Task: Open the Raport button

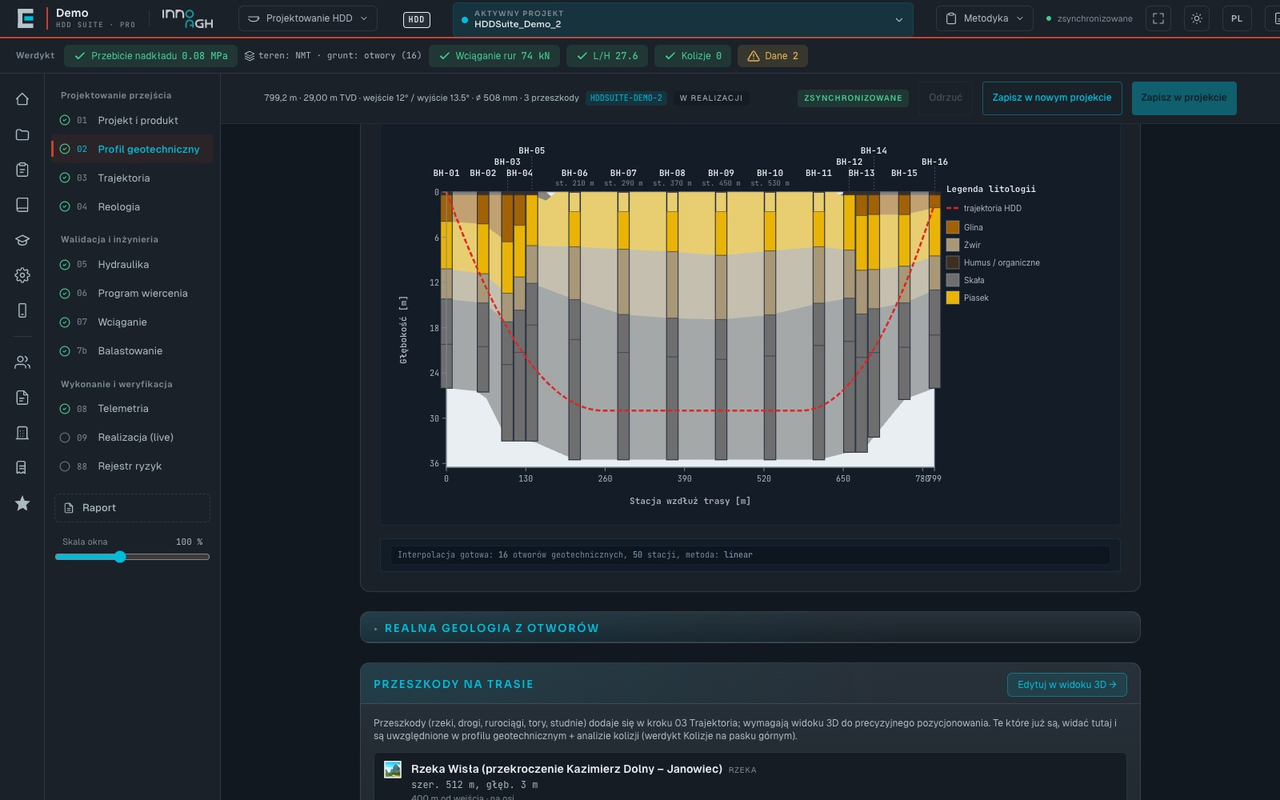Action: pos(133,508)
